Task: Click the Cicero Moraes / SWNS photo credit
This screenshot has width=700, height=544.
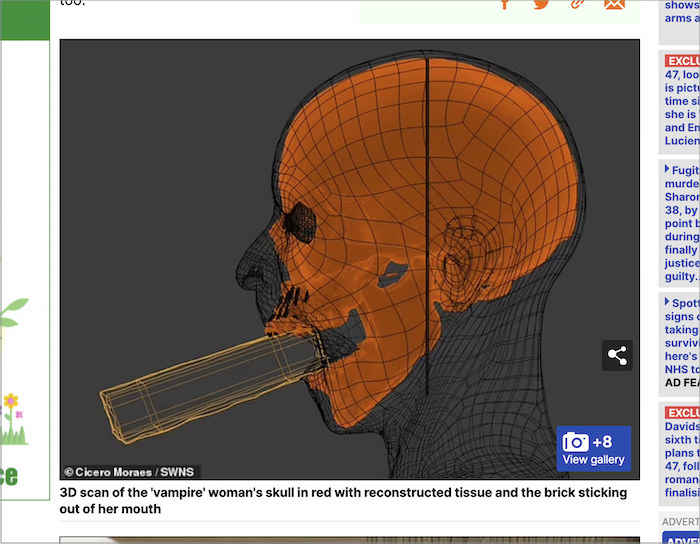Action: click(130, 471)
